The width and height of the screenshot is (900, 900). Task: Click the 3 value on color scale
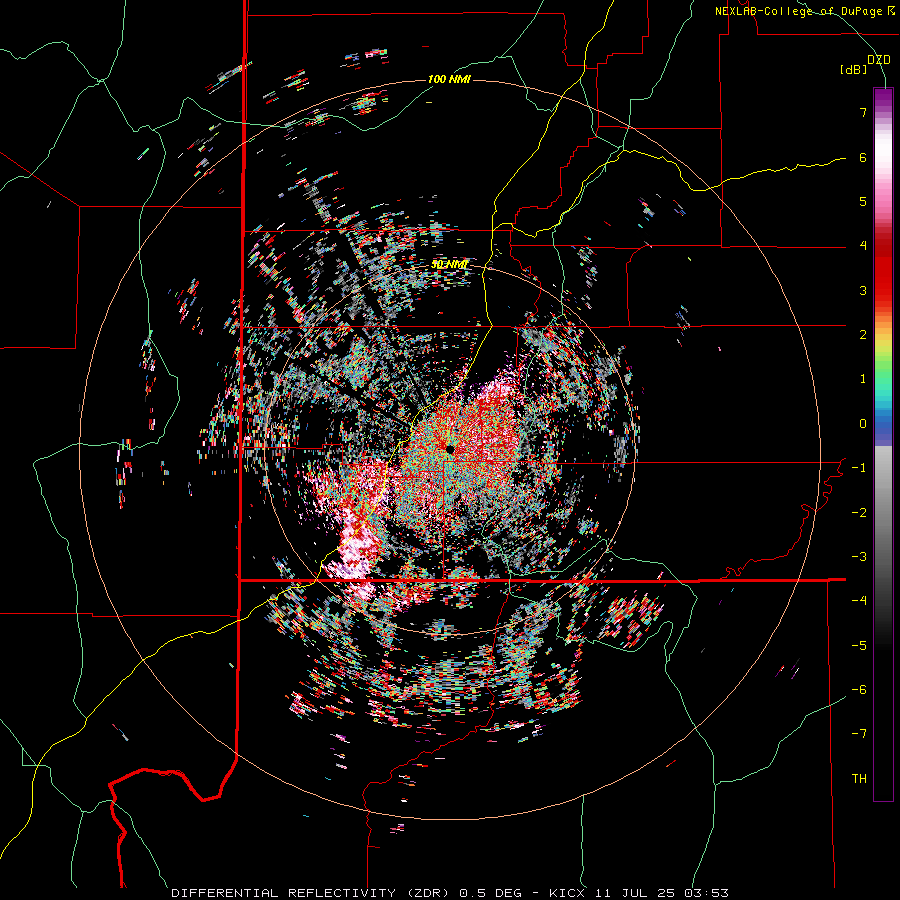point(863,290)
